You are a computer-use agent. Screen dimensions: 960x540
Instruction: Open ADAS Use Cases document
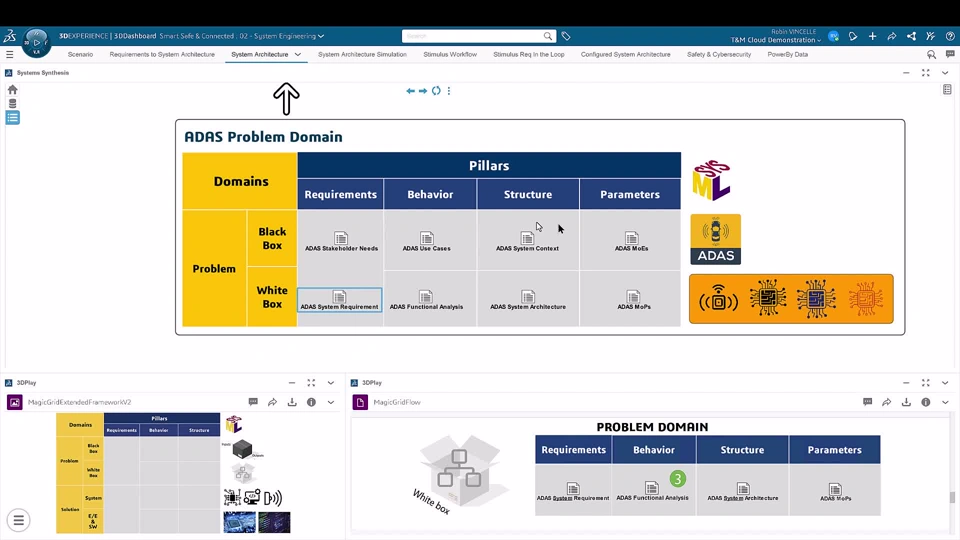[x=427, y=241]
